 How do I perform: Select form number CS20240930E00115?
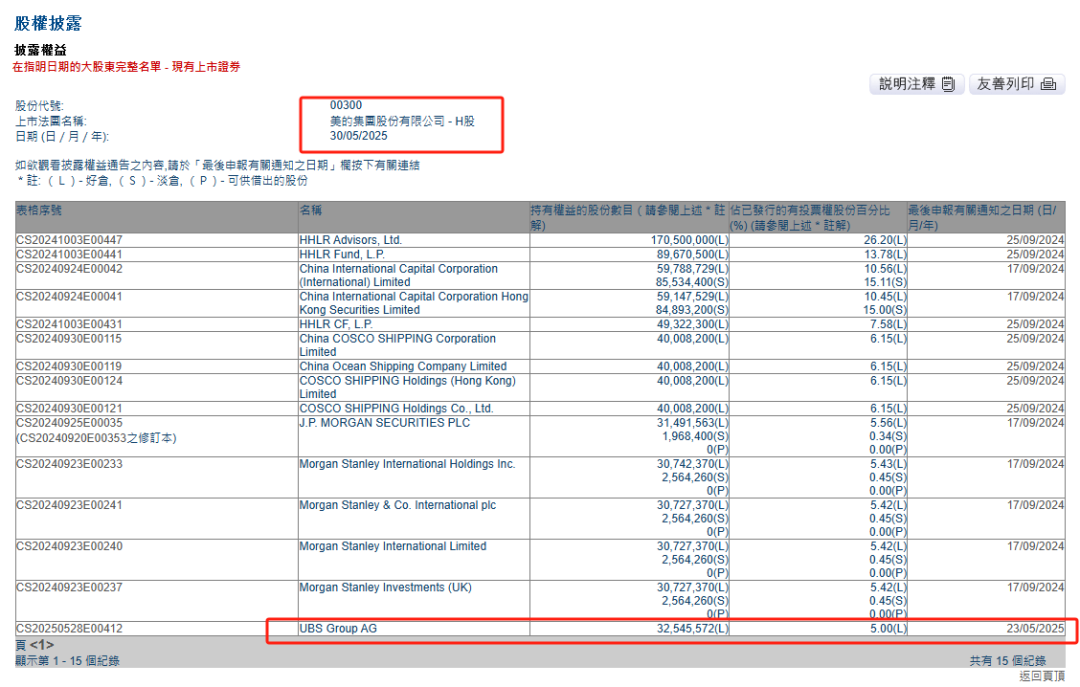pos(69,339)
